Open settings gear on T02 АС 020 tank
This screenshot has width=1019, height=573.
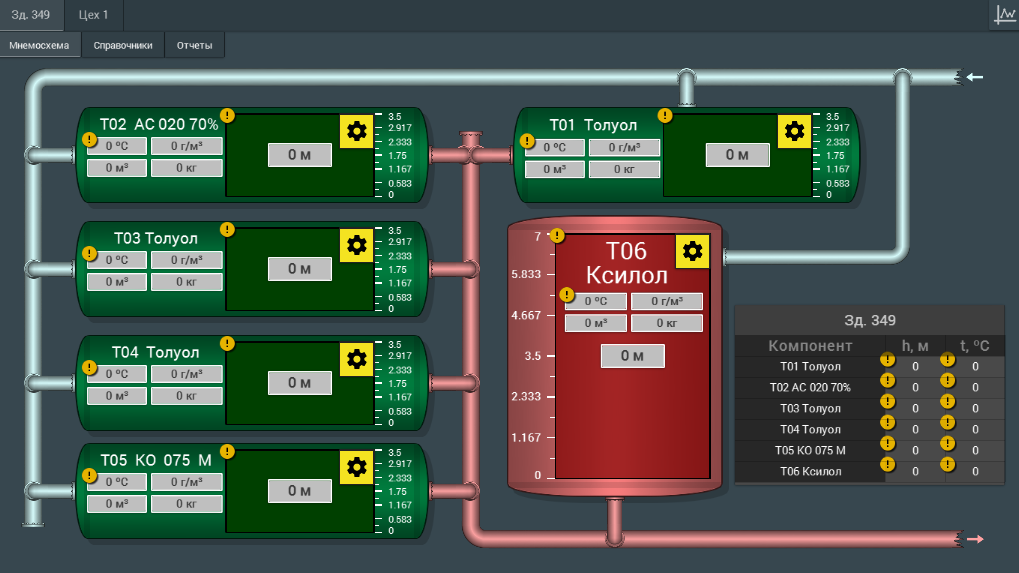pyautogui.click(x=356, y=132)
